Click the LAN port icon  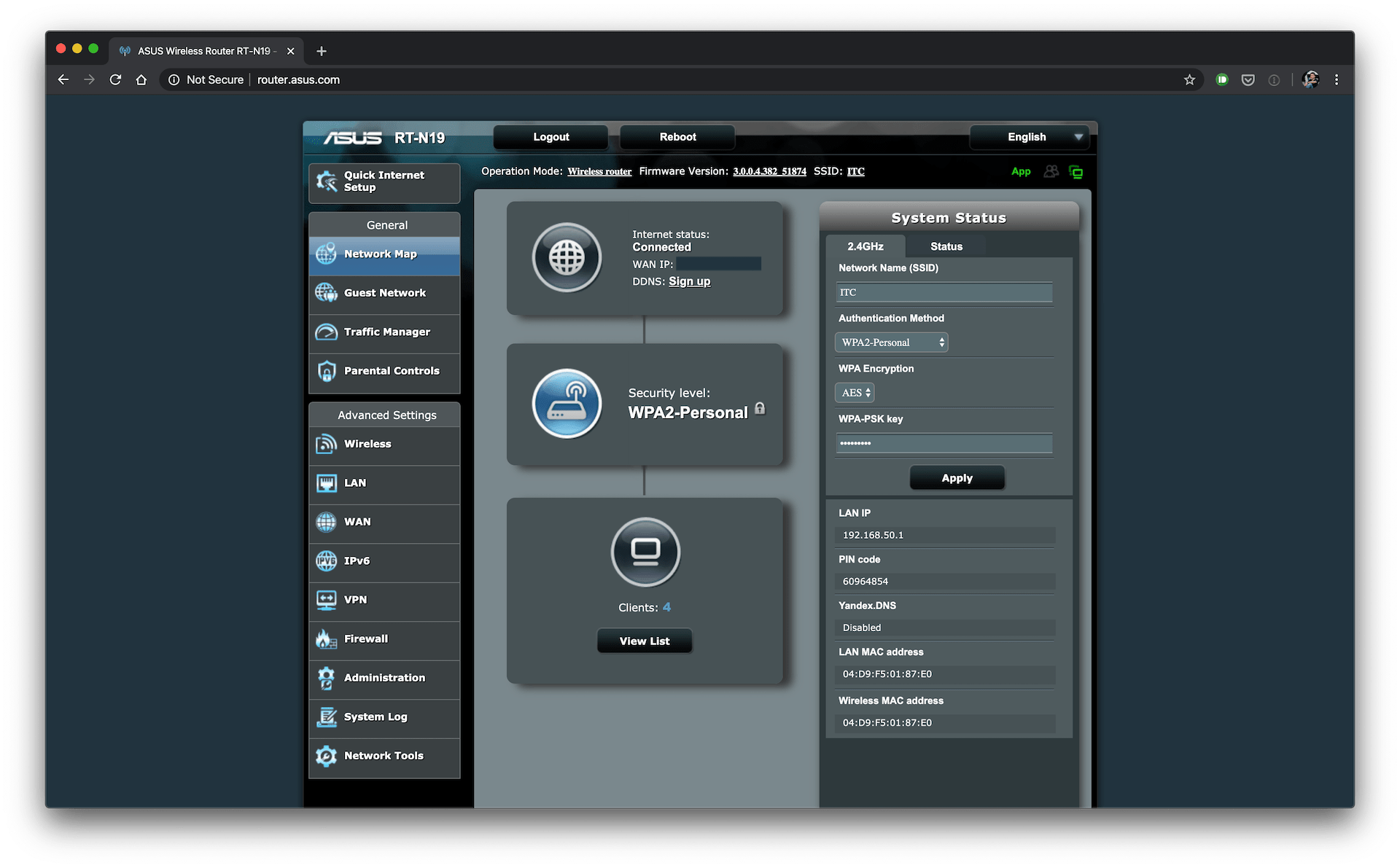point(326,482)
